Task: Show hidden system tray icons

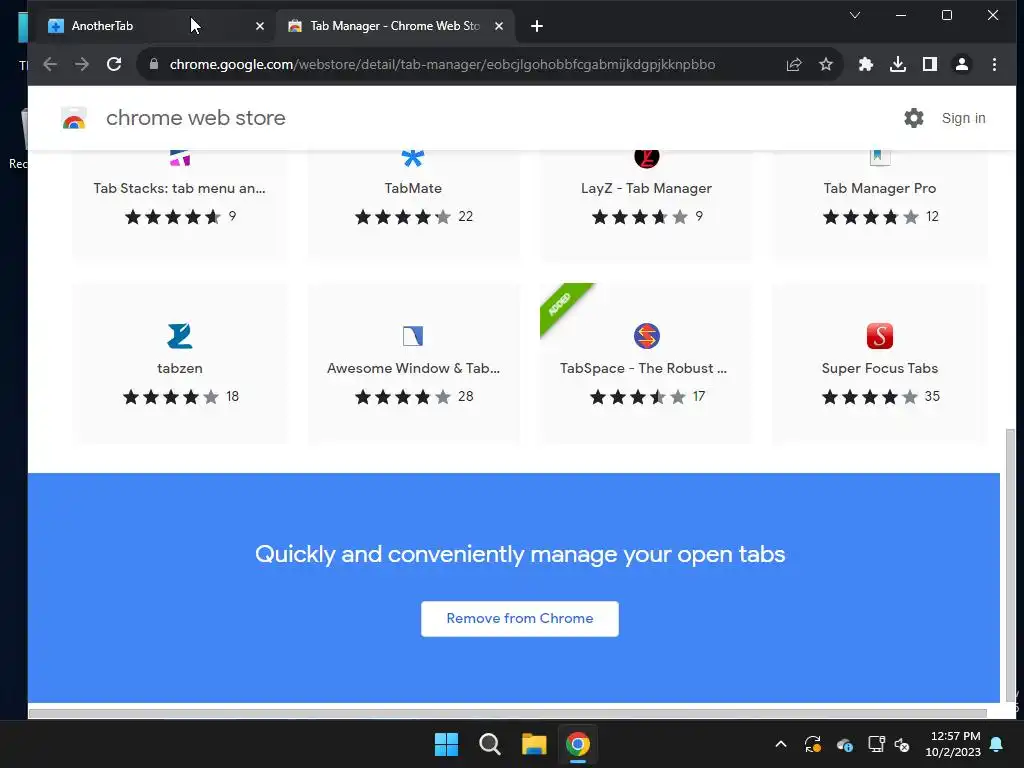Action: (x=780, y=744)
